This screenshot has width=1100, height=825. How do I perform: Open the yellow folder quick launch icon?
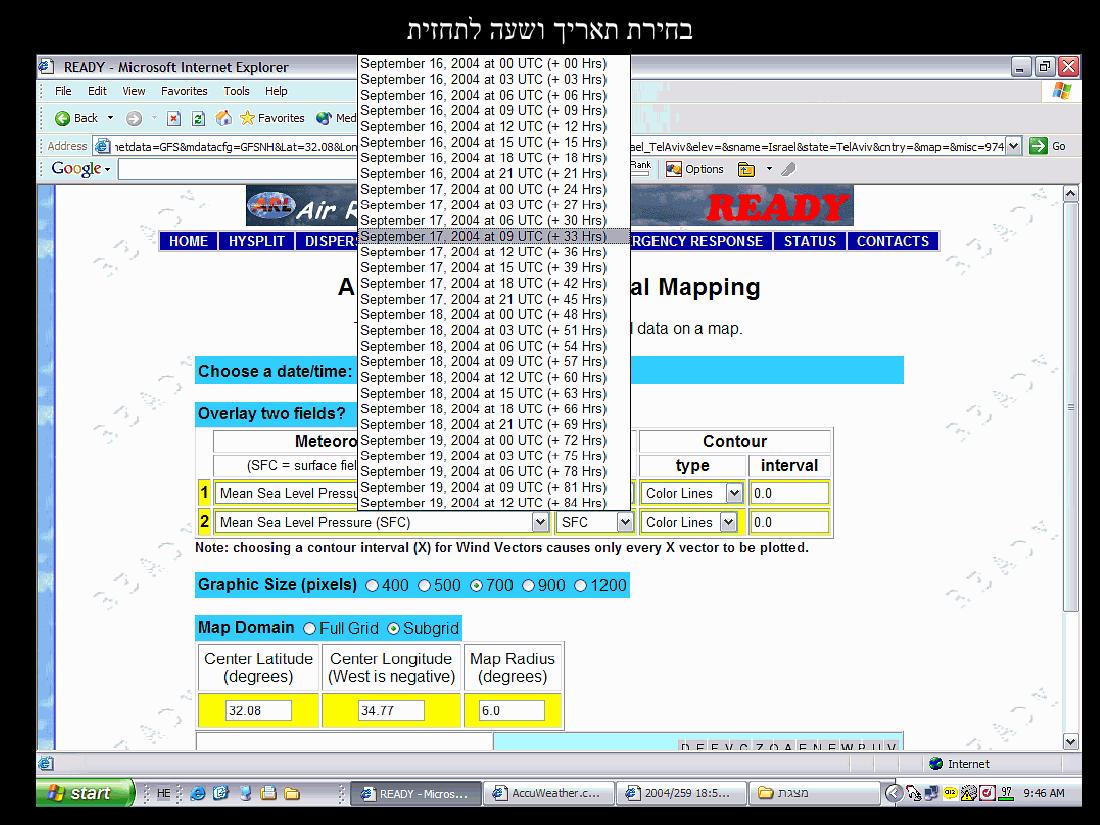pos(292,793)
